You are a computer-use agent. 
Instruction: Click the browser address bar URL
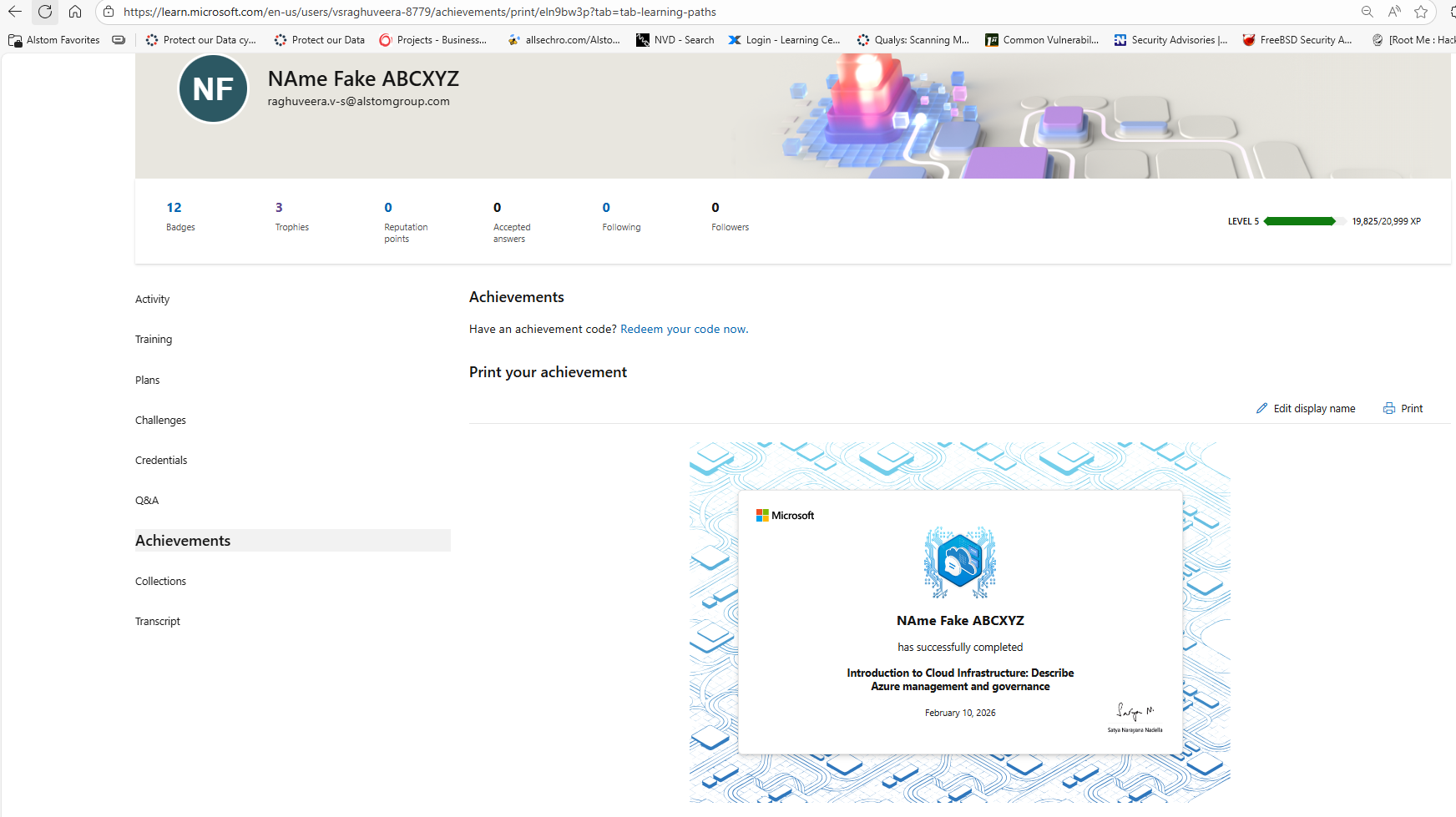[x=420, y=12]
